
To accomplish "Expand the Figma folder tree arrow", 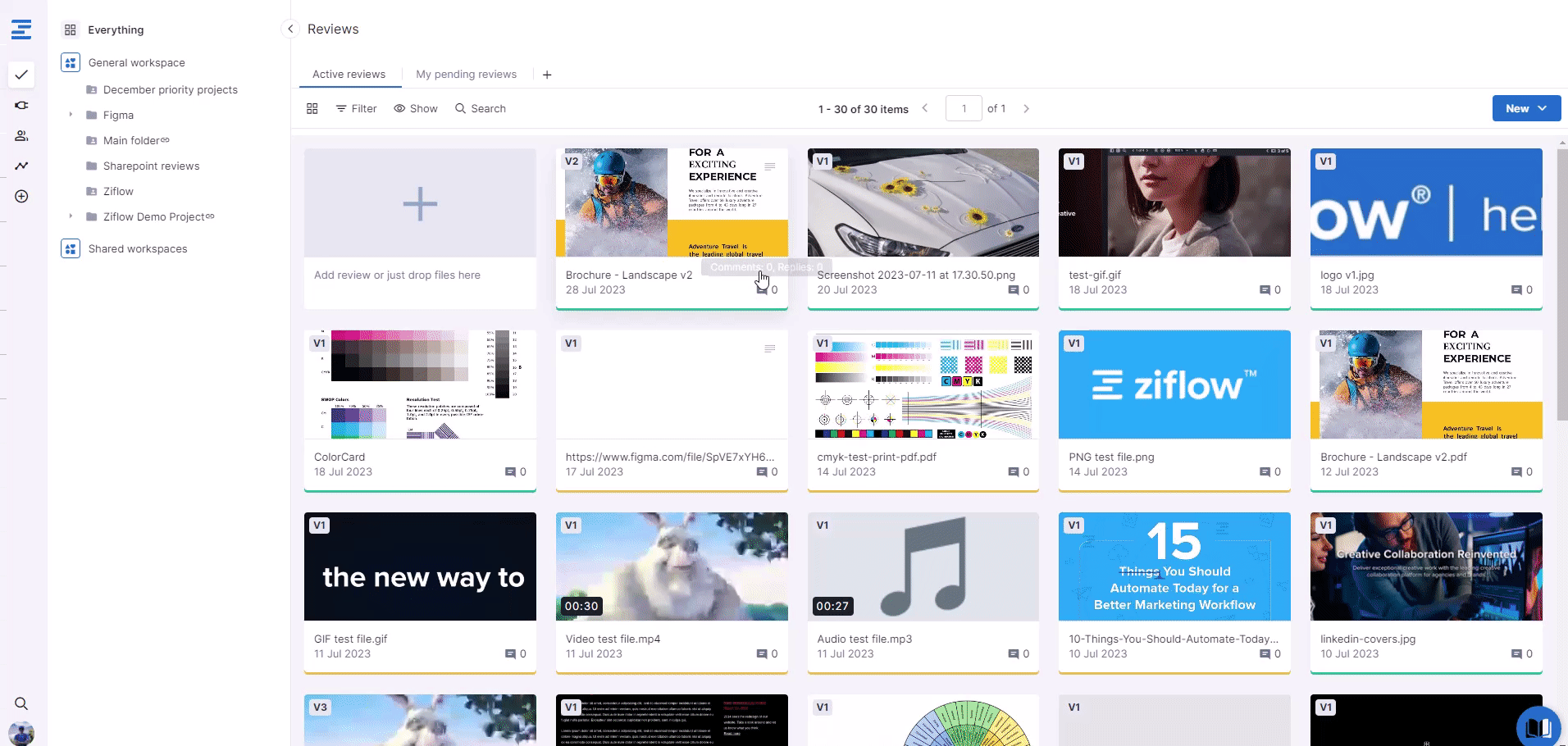I will 71,115.
